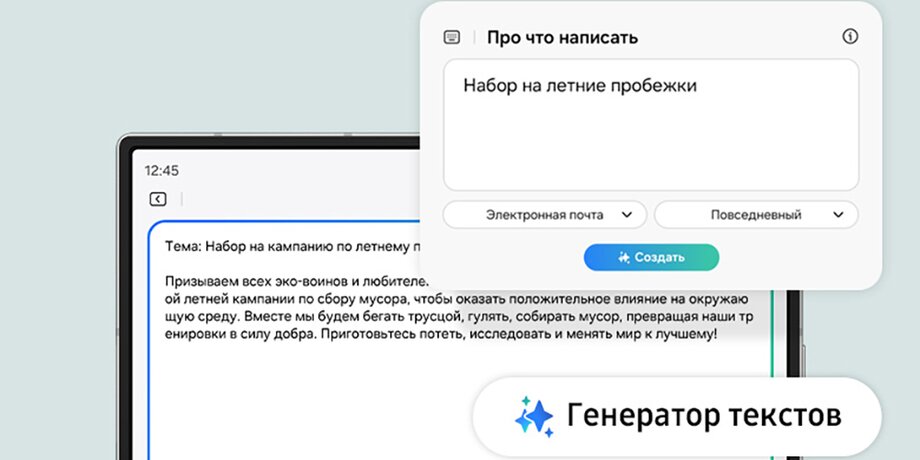The width and height of the screenshot is (920, 460).
Task: Tap the 12:45 clock on the tablet
Action: click(x=162, y=171)
